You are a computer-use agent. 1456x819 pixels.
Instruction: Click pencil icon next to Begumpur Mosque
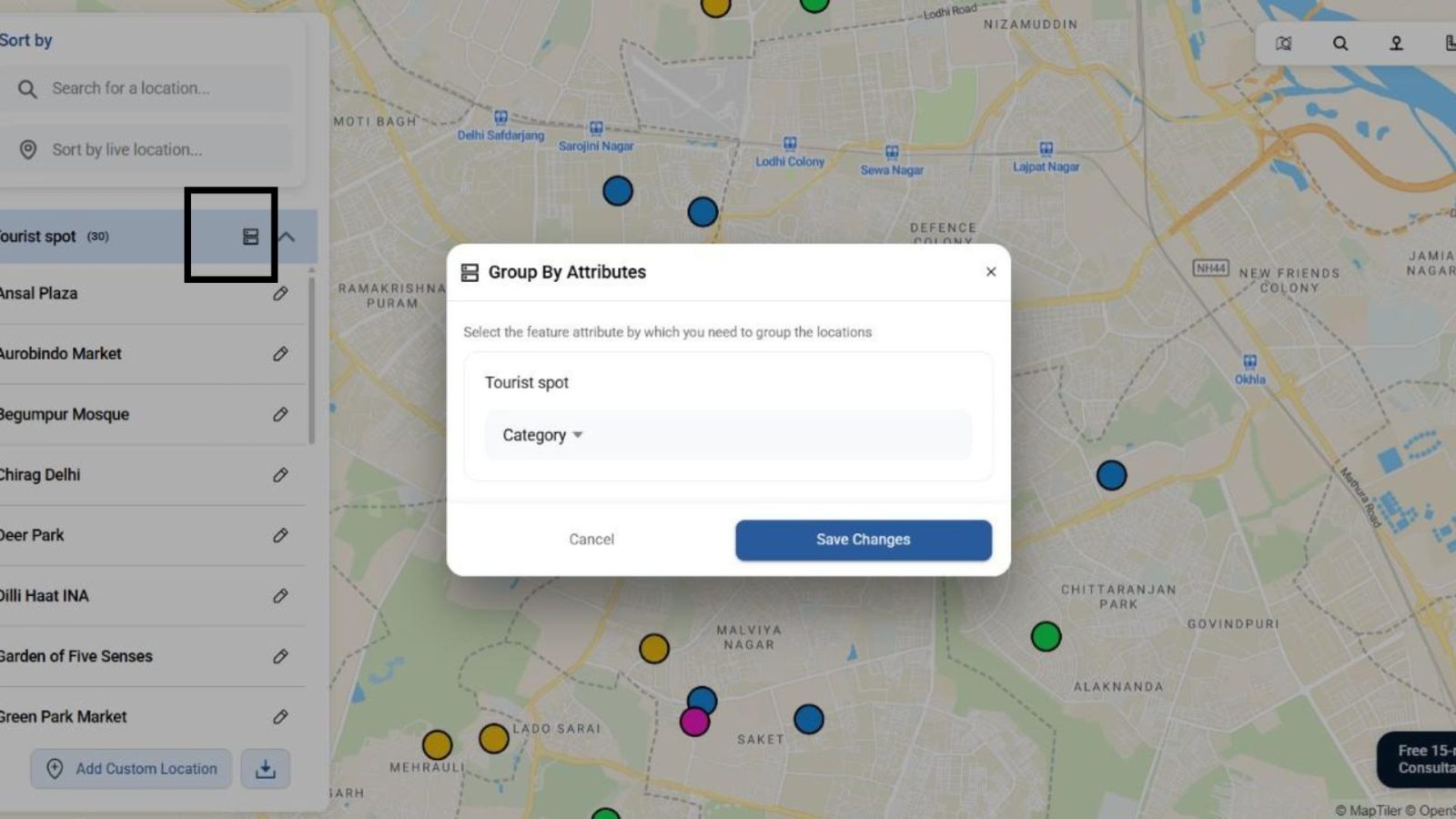280,415
